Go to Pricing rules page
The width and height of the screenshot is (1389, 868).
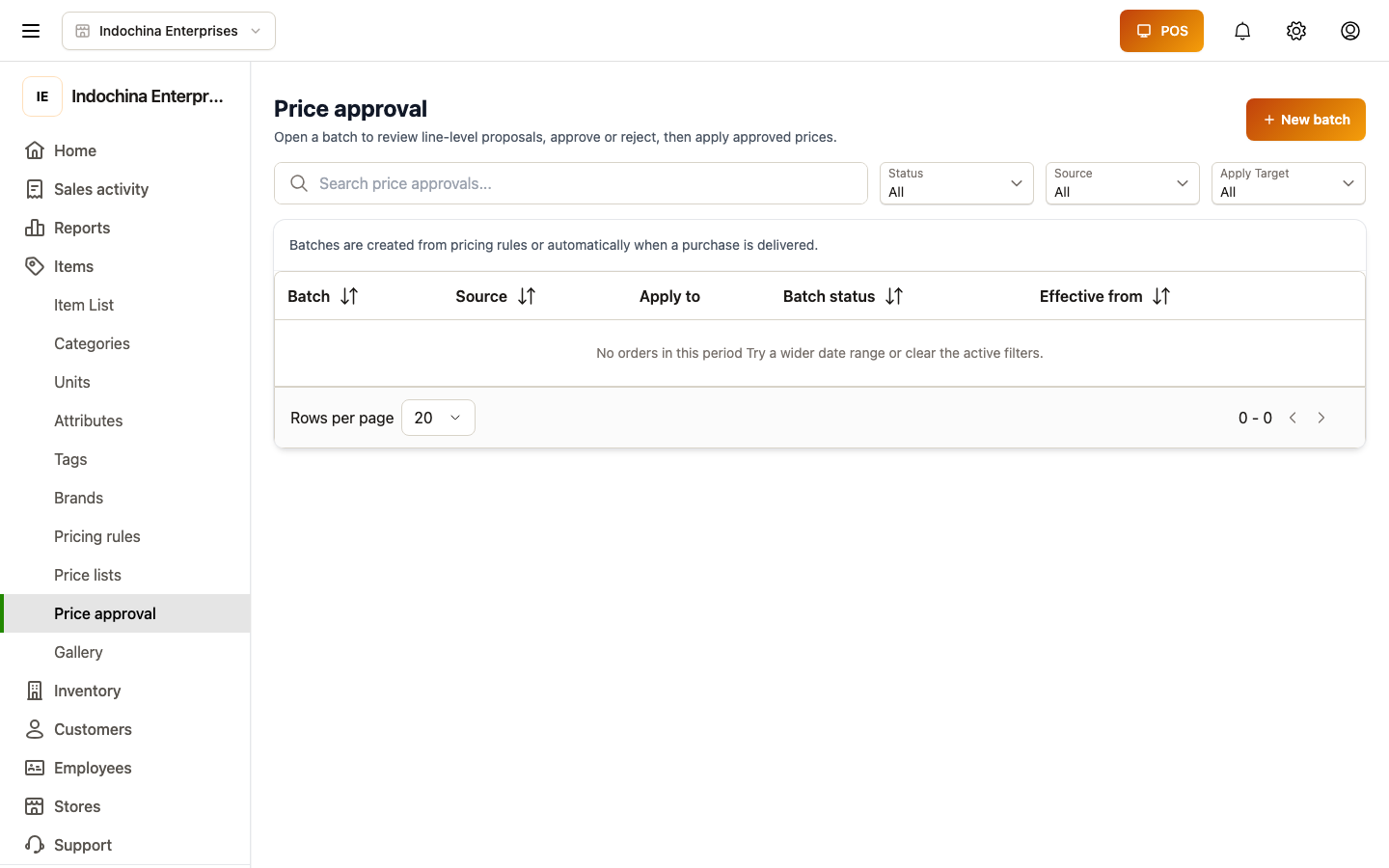point(125,536)
